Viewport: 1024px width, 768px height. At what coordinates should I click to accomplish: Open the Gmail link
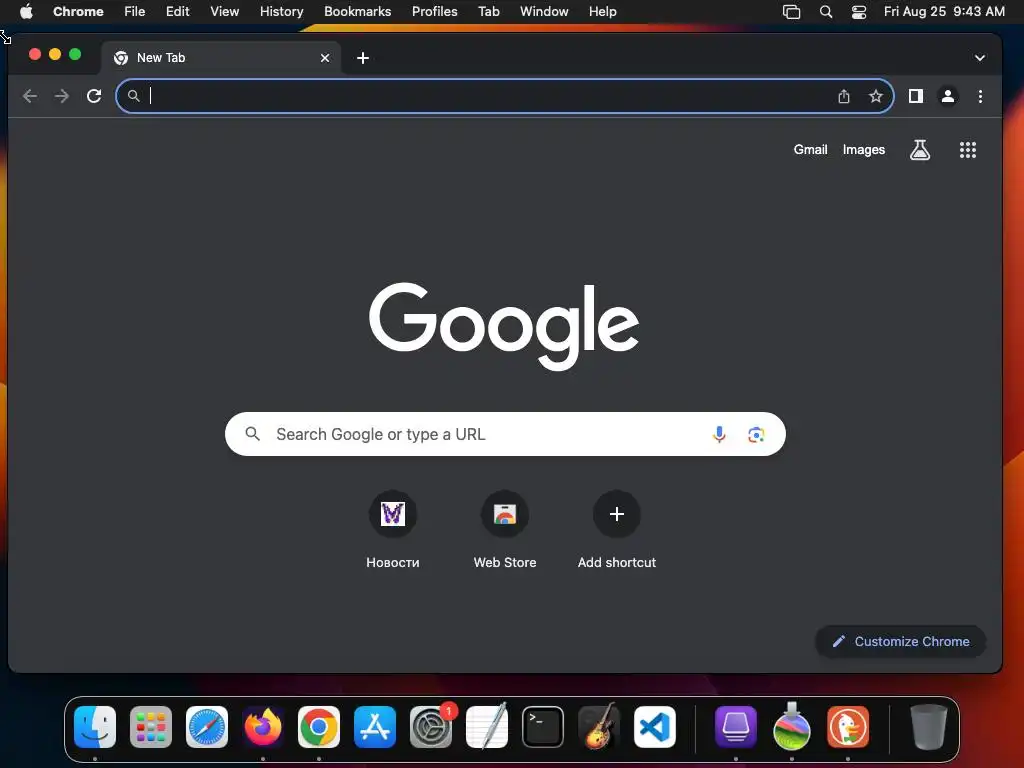(810, 150)
